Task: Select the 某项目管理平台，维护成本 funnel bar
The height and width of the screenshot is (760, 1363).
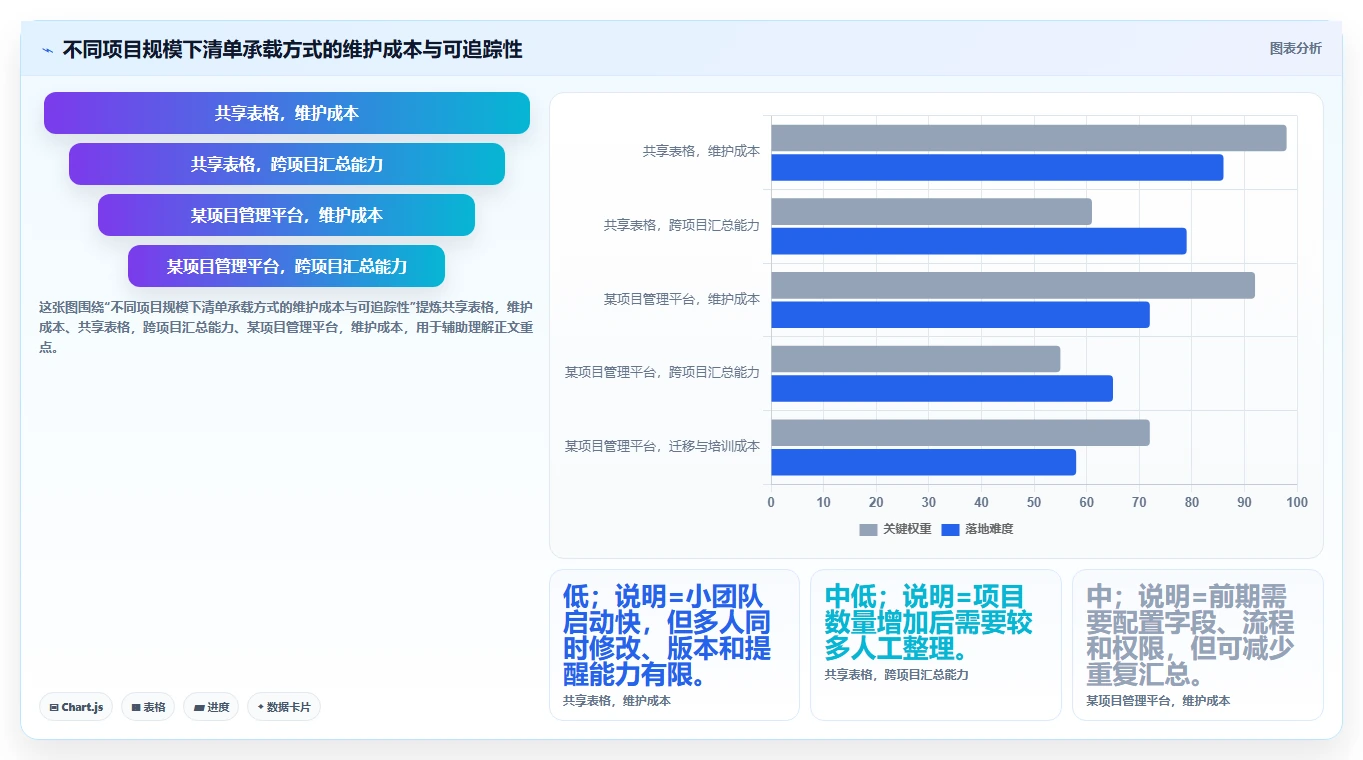Action: pyautogui.click(x=287, y=215)
